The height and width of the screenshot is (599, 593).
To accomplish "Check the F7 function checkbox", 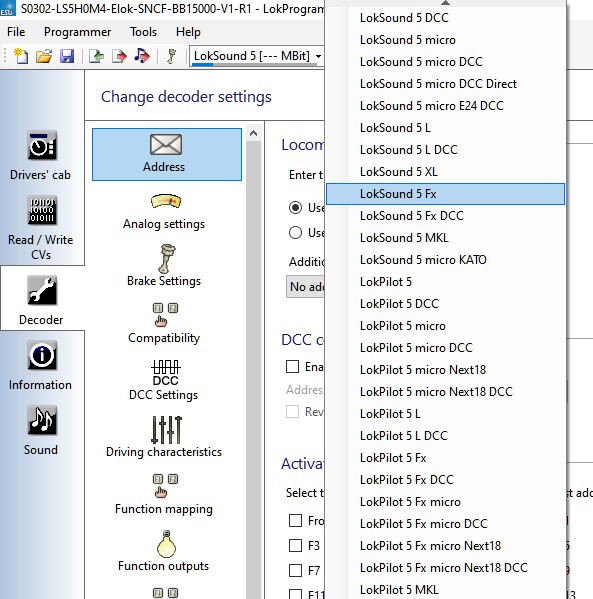I will pyautogui.click(x=295, y=570).
